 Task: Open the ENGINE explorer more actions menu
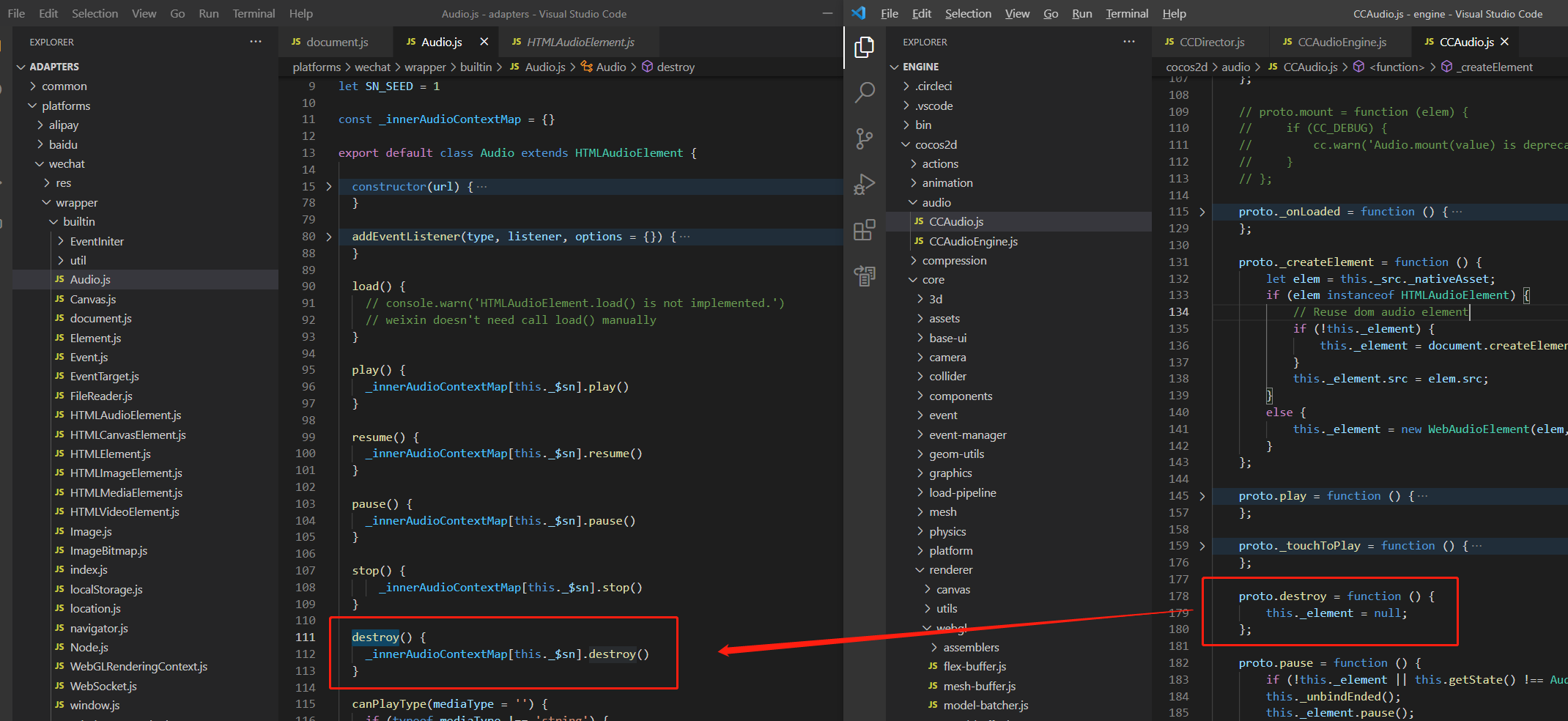(1128, 42)
